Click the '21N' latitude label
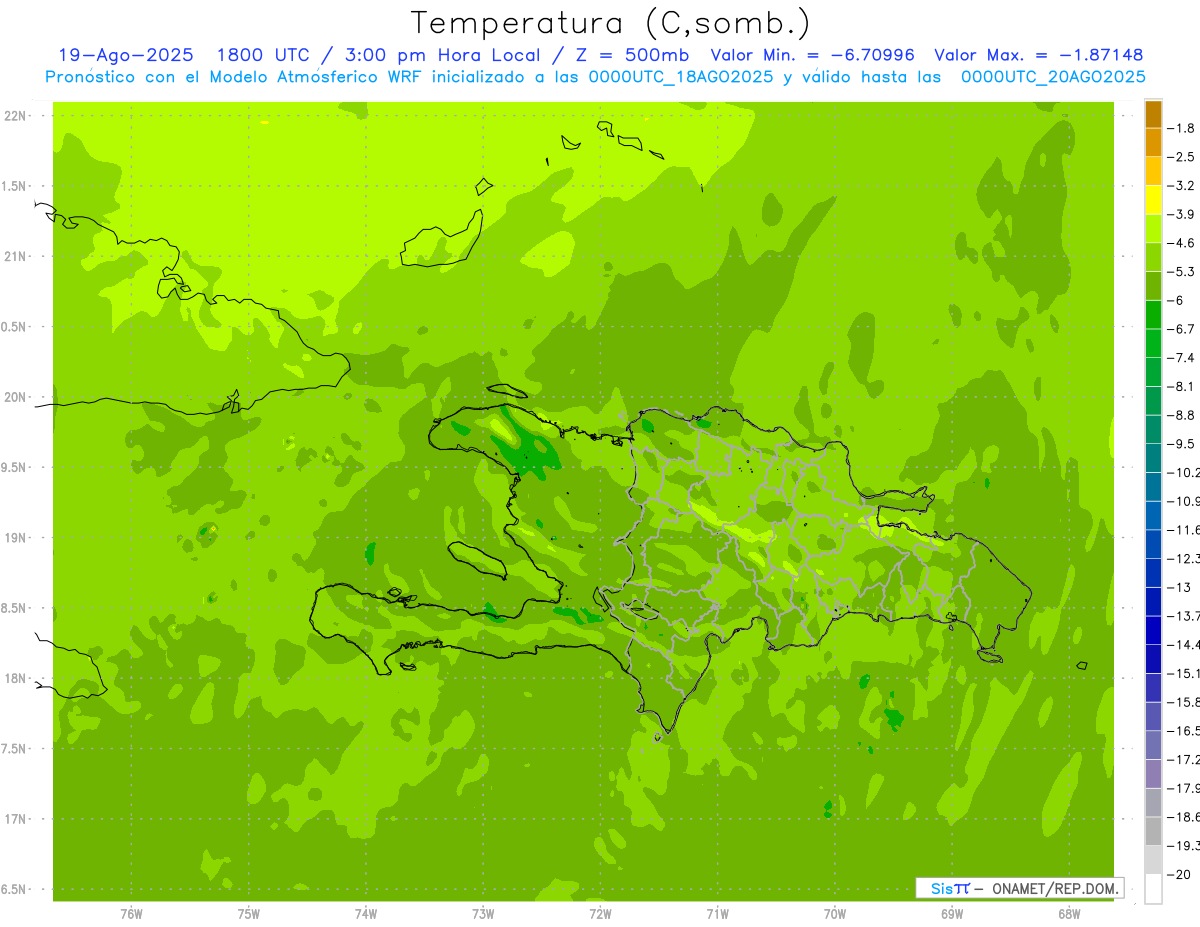 pyautogui.click(x=15, y=257)
